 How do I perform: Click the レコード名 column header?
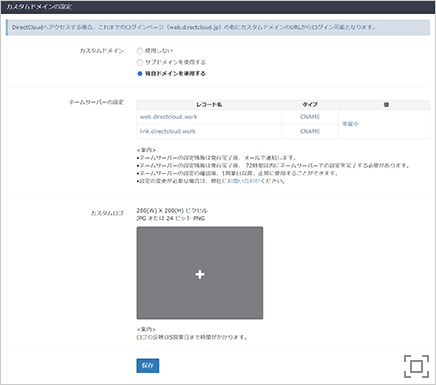point(209,105)
